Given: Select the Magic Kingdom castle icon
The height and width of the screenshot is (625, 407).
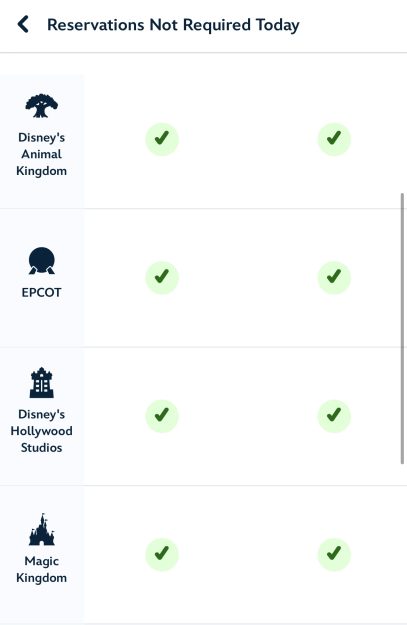Looking at the screenshot, I should 41,529.
